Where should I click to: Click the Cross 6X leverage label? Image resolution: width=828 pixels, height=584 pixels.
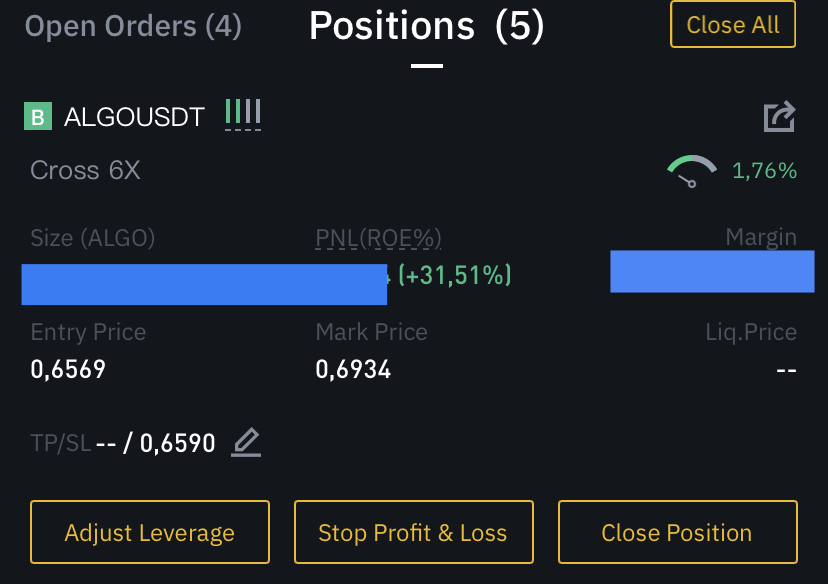click(85, 171)
